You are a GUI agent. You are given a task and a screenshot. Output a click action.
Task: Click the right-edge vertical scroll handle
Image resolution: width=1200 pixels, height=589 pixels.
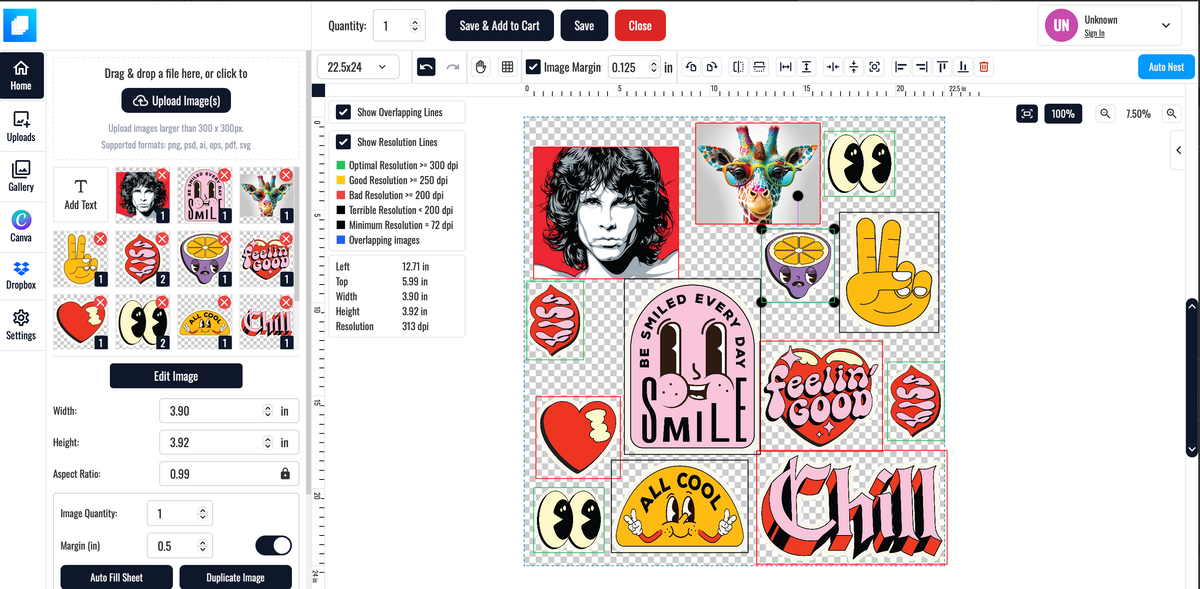coord(1190,376)
